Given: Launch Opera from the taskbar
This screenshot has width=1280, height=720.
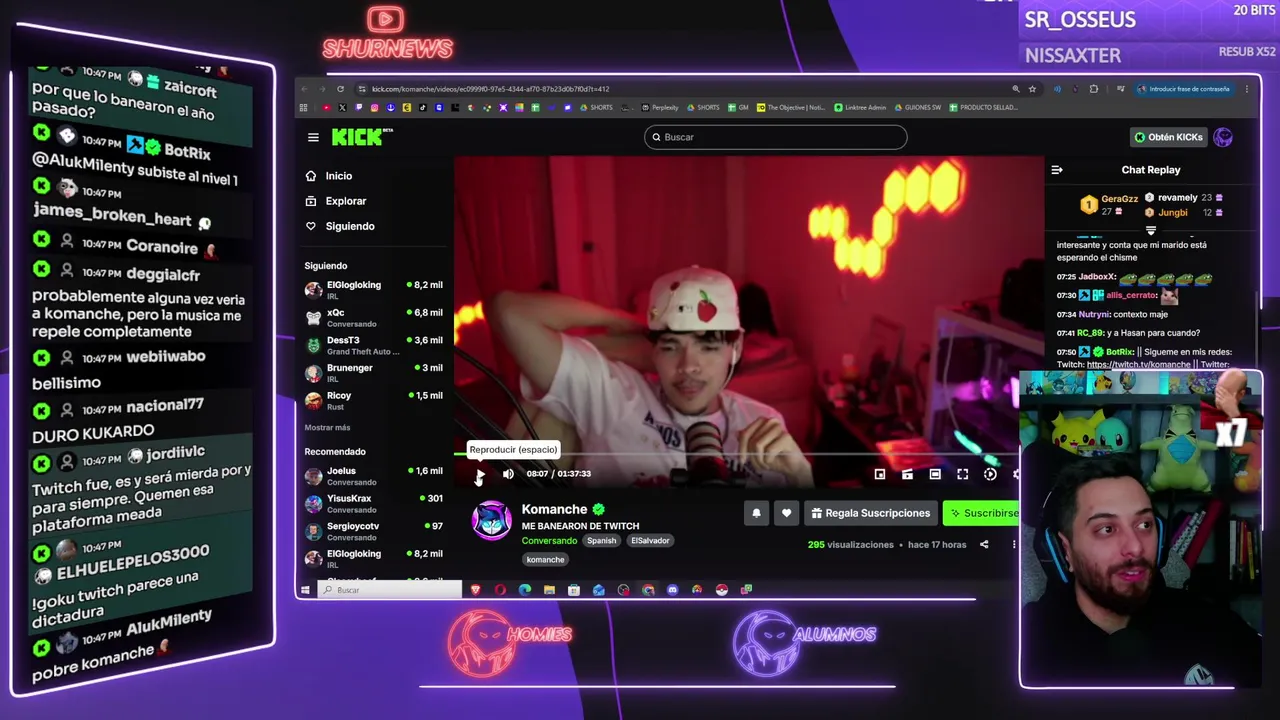Looking at the screenshot, I should pos(500,590).
